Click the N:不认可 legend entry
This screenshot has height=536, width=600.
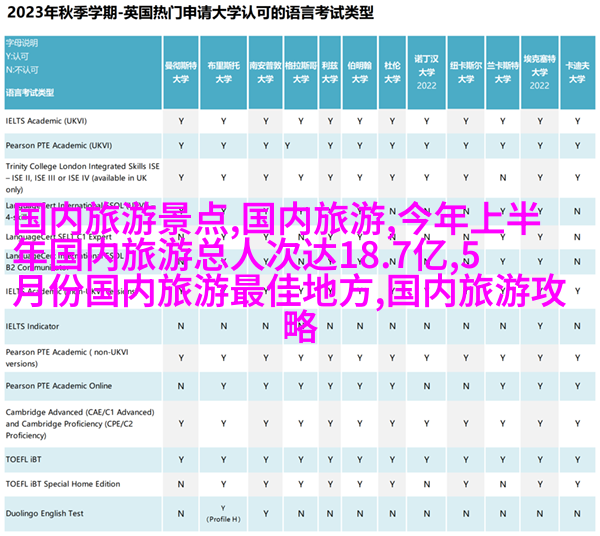[x=22, y=70]
